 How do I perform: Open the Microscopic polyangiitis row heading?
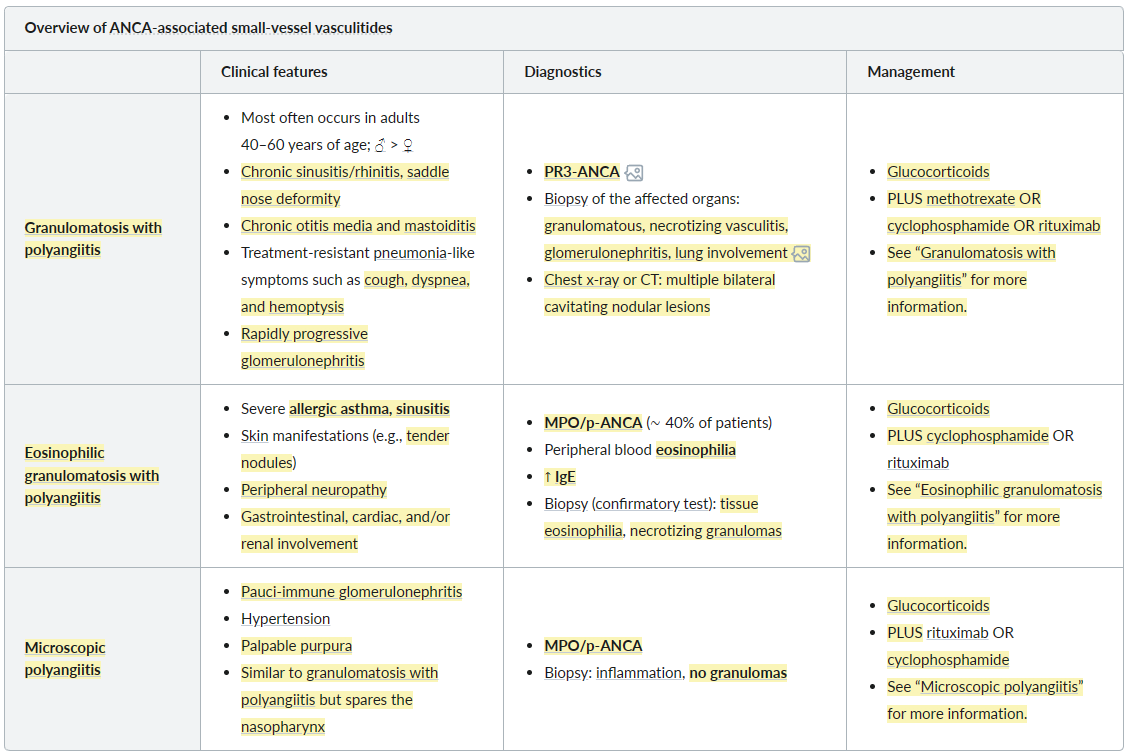point(65,659)
